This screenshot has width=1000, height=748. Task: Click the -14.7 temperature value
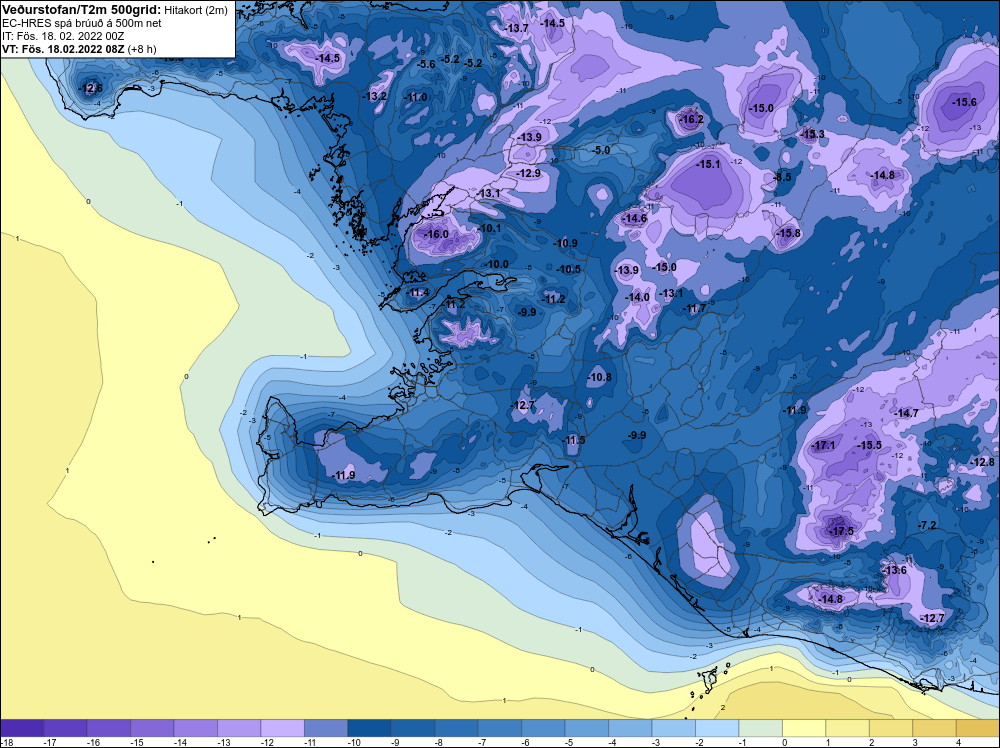[906, 413]
